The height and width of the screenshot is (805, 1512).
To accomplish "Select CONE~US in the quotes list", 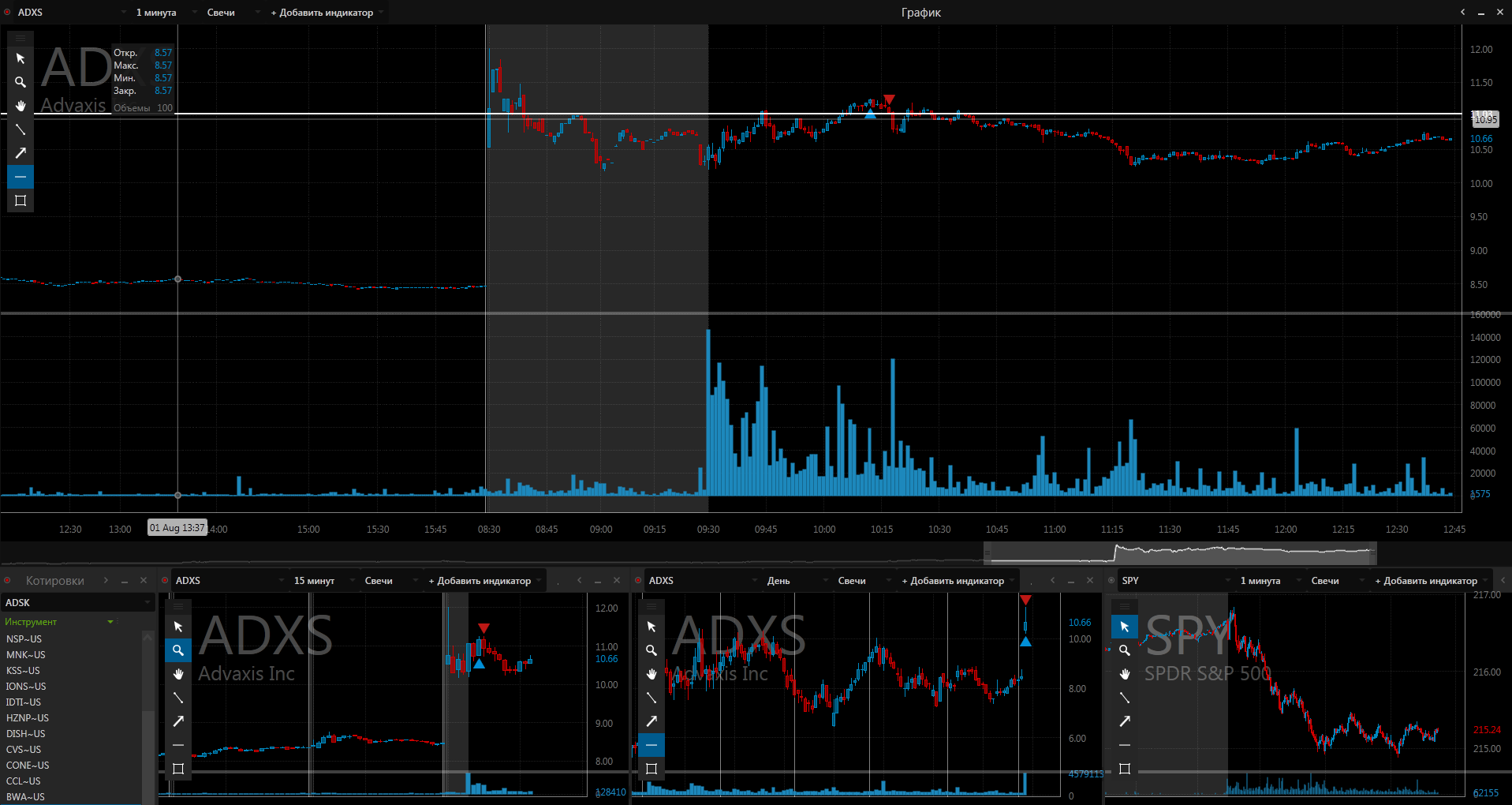I will [x=71, y=766].
